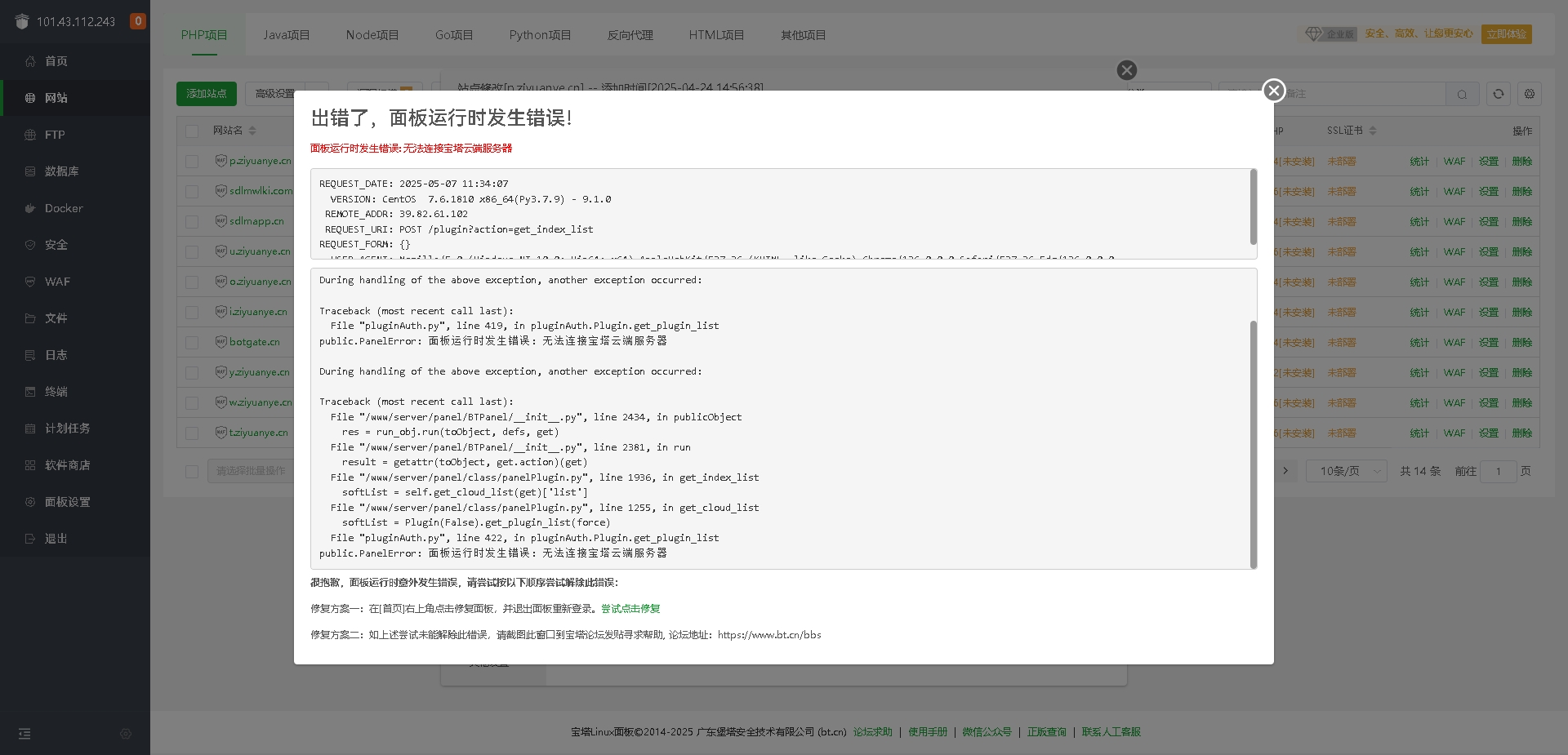This screenshot has height=755, width=1568.
Task: Click the 退出 logout icon
Action: [30, 539]
